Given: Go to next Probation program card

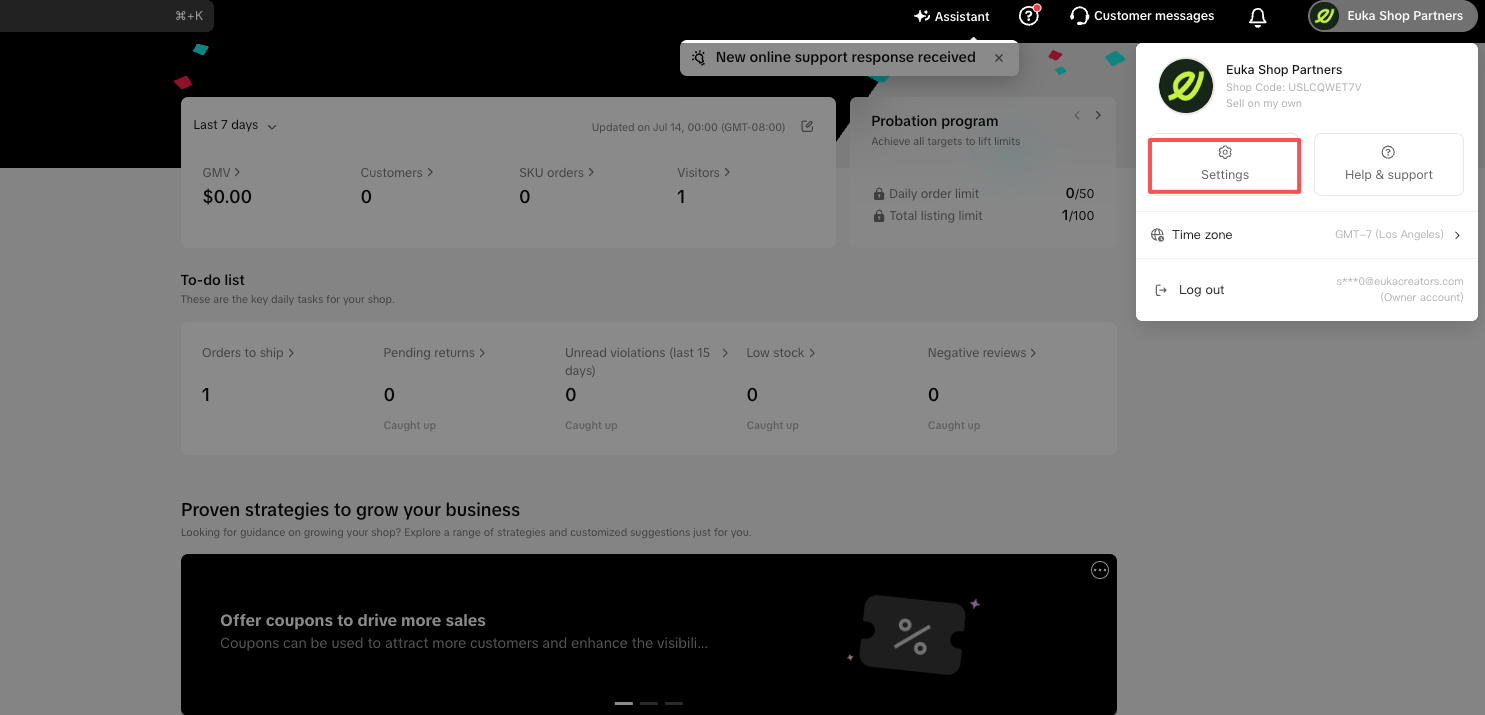Looking at the screenshot, I should [x=1098, y=115].
